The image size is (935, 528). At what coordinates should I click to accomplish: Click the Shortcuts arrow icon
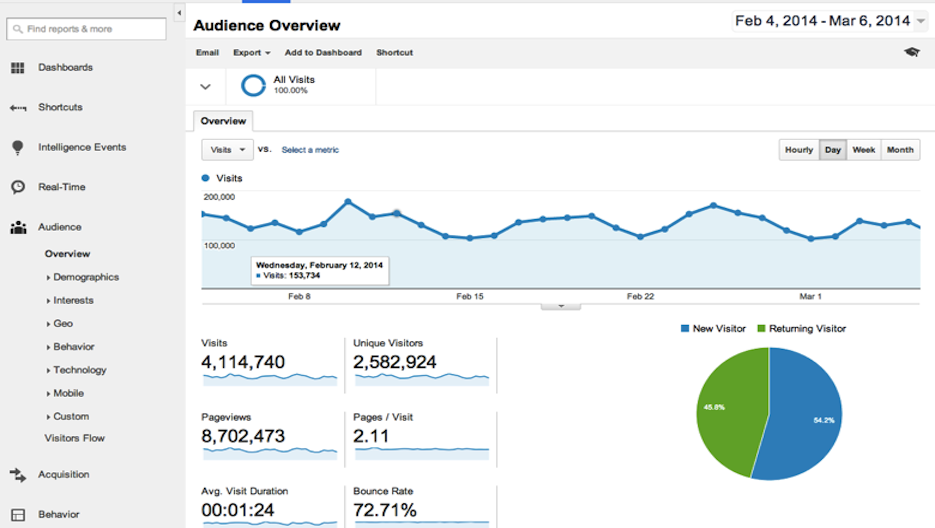pyautogui.click(x=18, y=108)
